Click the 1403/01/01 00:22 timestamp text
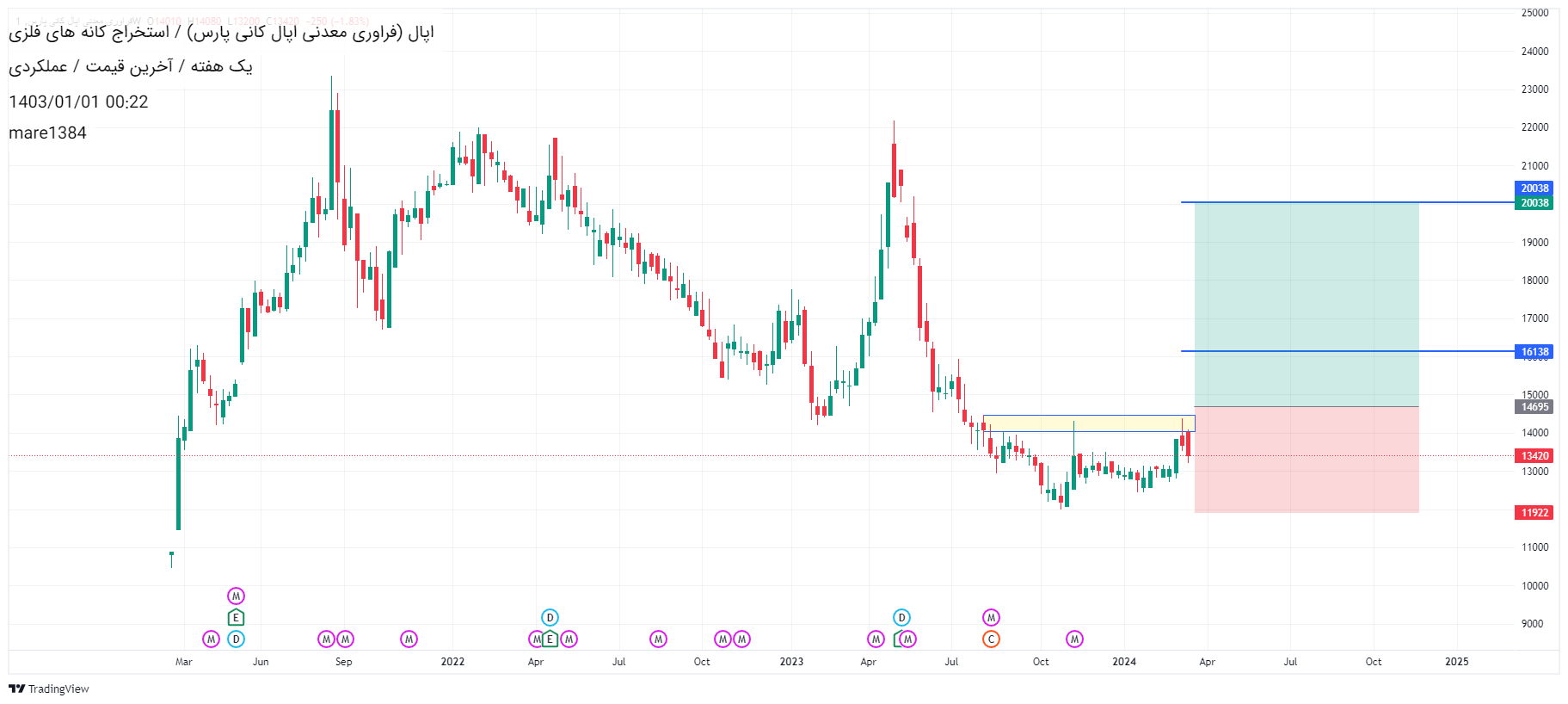Screen dimensions: 1568x704 78,102
